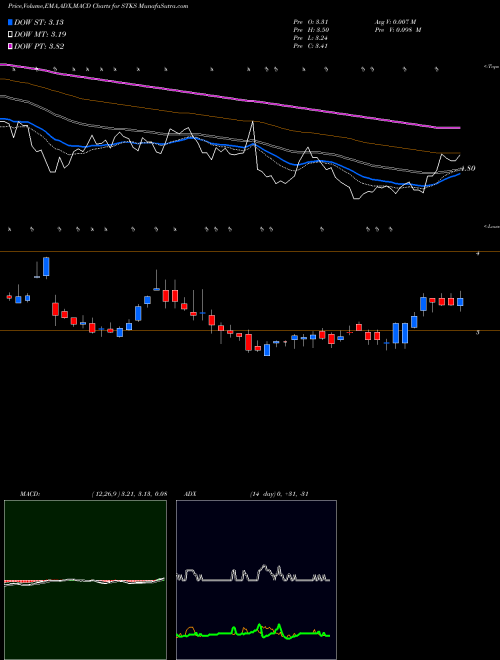Click the chart title for STKS MunafaSutra.com
The width and height of the screenshot is (500, 660).
click(98, 6)
